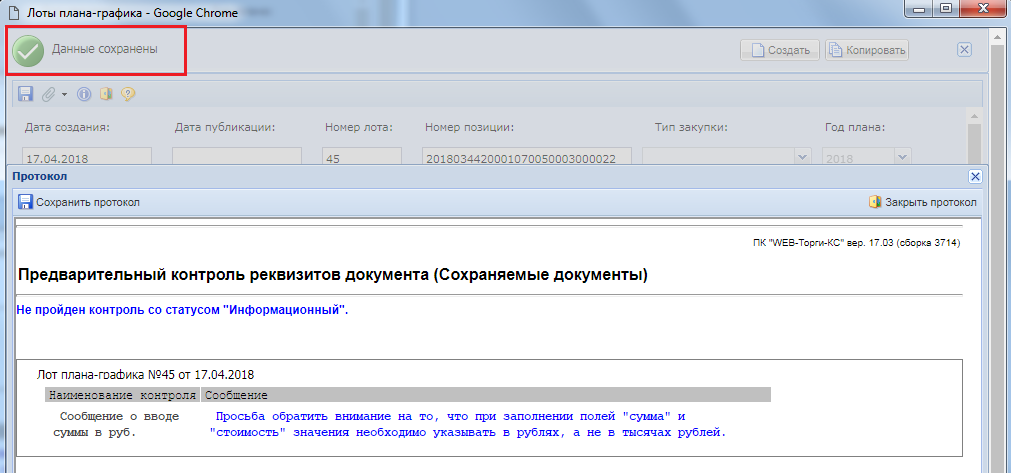The width and height of the screenshot is (1011, 473).
Task: Click the save floppy disk icon in toolbar
Action: click(x=26, y=94)
